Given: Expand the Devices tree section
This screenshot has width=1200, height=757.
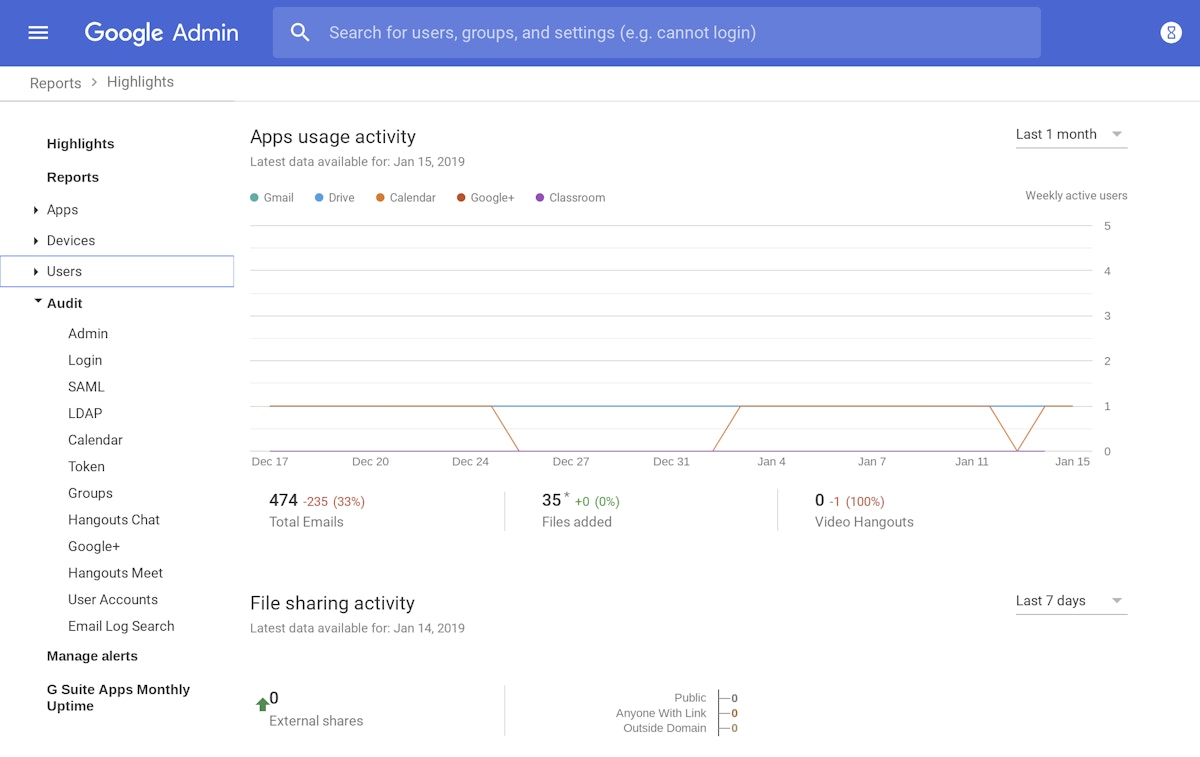Looking at the screenshot, I should coord(36,241).
